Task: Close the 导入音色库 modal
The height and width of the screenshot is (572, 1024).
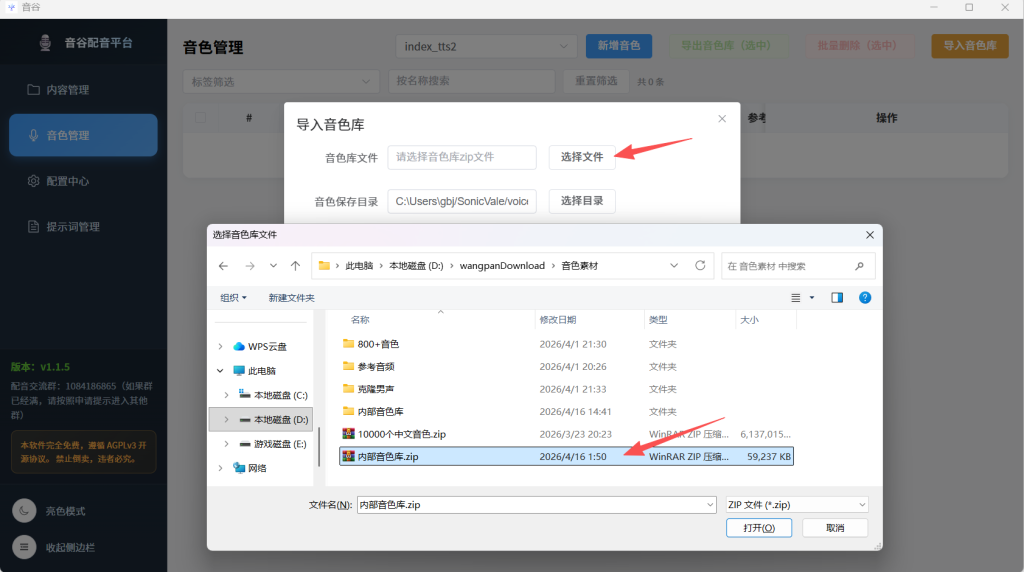Action: pos(722,119)
